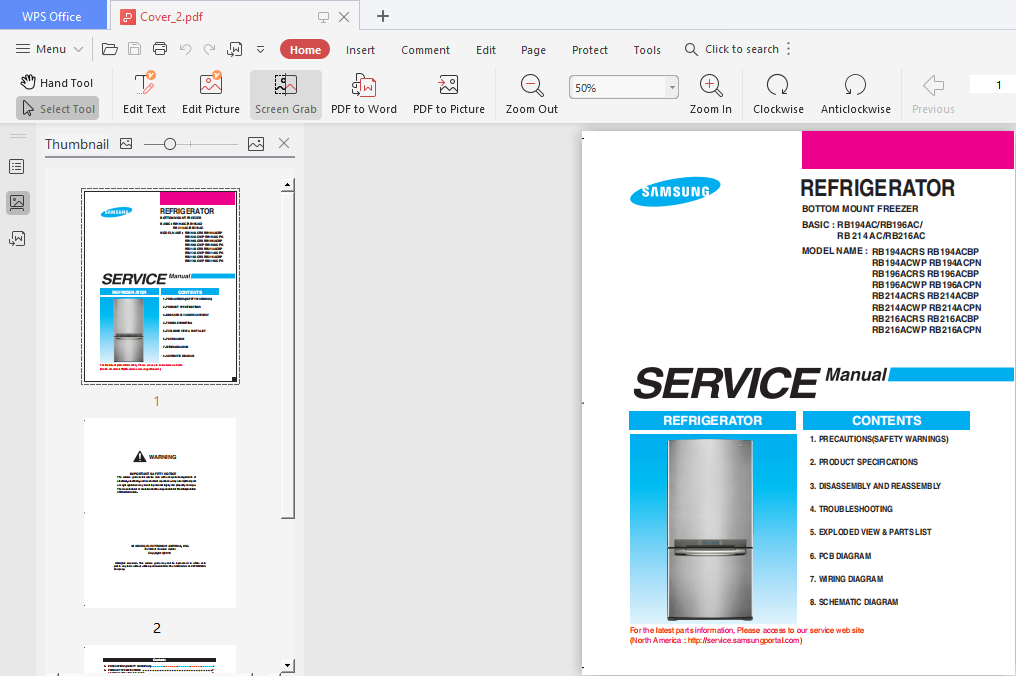Click the page number field showing 1

(x=993, y=85)
